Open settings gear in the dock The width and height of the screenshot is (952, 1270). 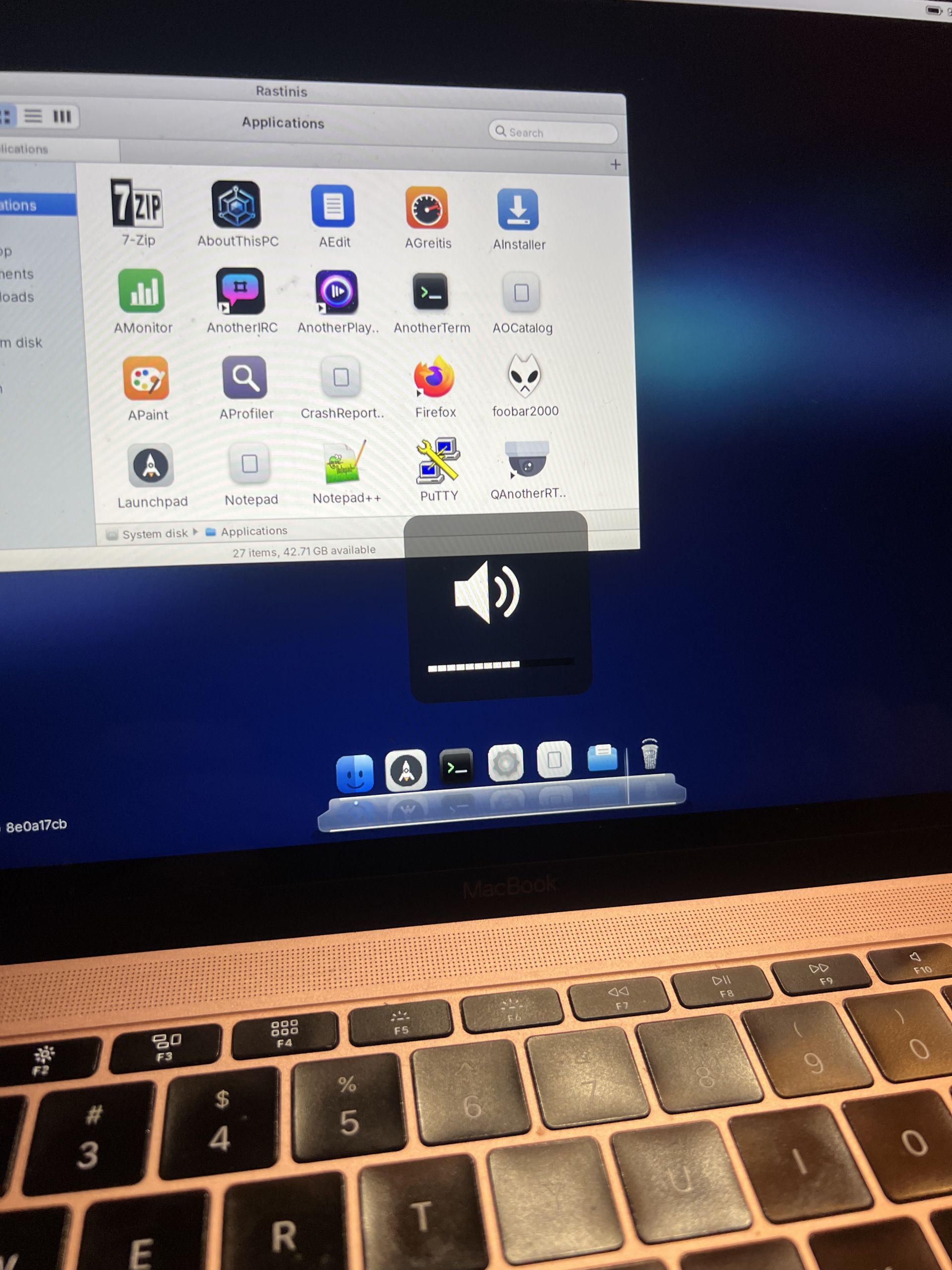coord(506,763)
